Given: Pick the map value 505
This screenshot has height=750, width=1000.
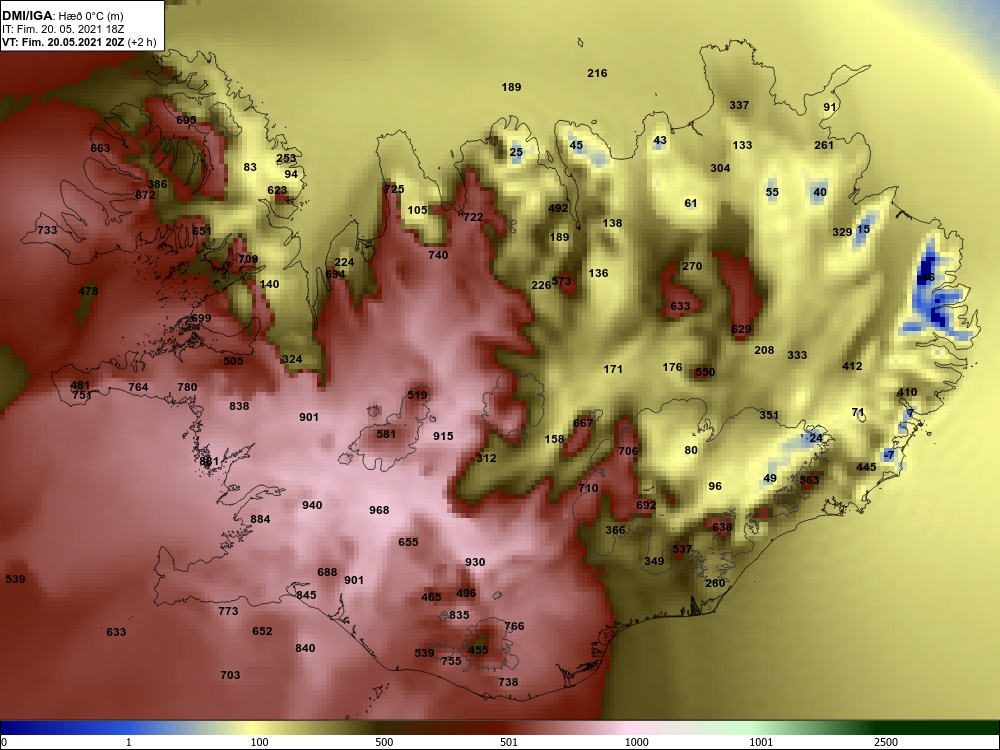Looking at the screenshot, I should point(233,361).
